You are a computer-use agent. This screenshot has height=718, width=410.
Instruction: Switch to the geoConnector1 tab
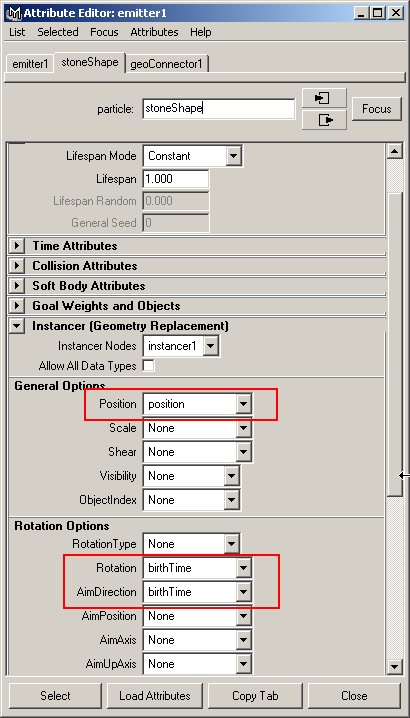[x=166, y=64]
